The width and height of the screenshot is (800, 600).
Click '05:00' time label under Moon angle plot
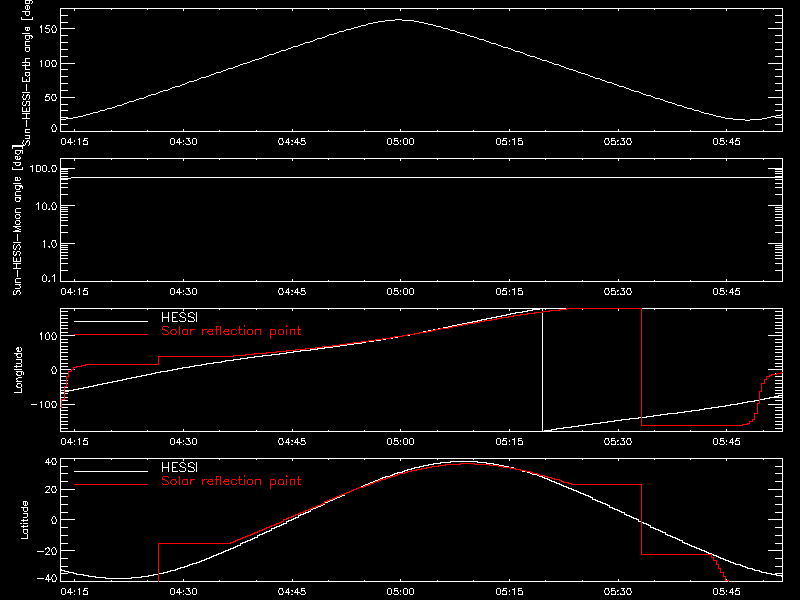click(401, 292)
